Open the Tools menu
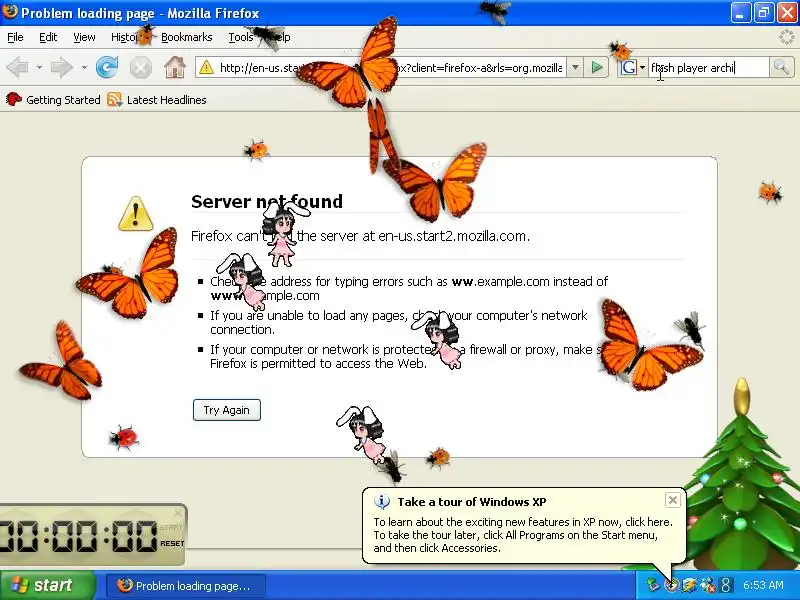The height and width of the screenshot is (600, 800). (x=240, y=37)
